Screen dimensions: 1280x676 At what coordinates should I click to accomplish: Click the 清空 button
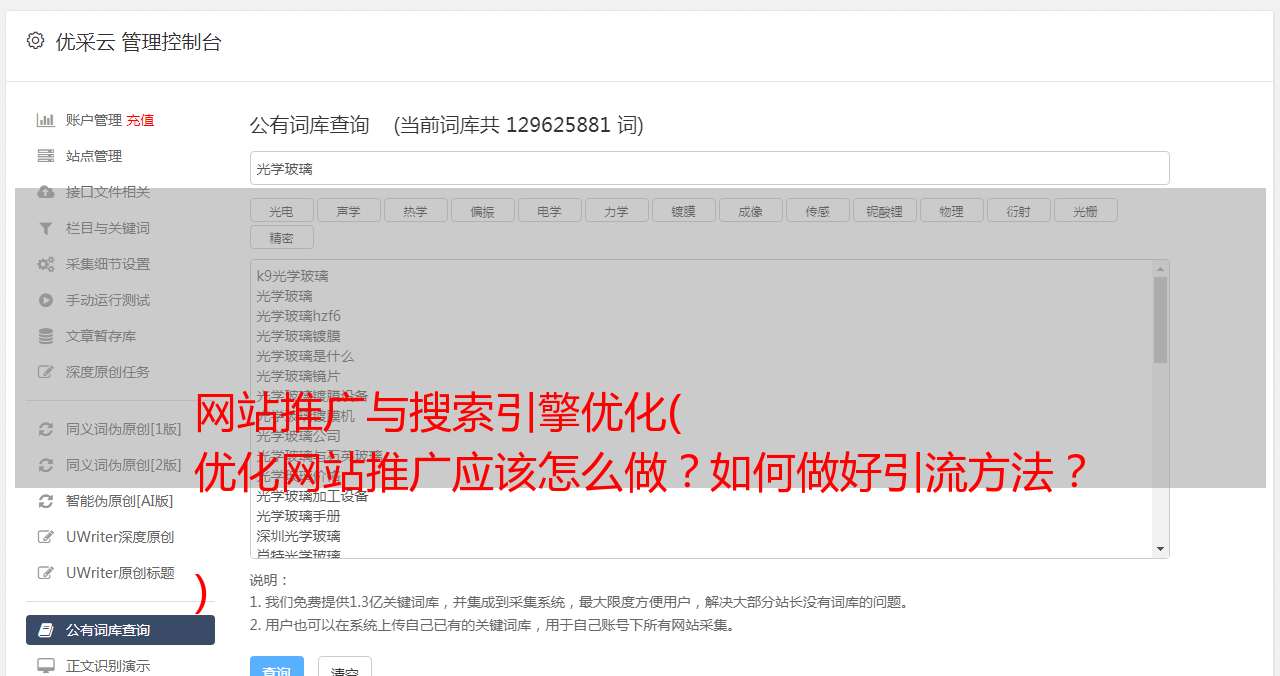point(345,667)
